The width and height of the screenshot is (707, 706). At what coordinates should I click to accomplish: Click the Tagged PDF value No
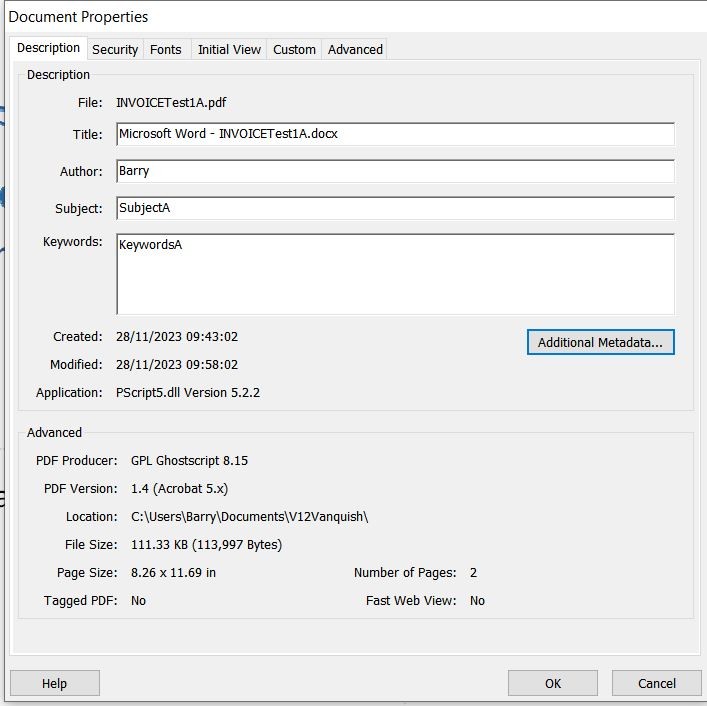tap(138, 601)
